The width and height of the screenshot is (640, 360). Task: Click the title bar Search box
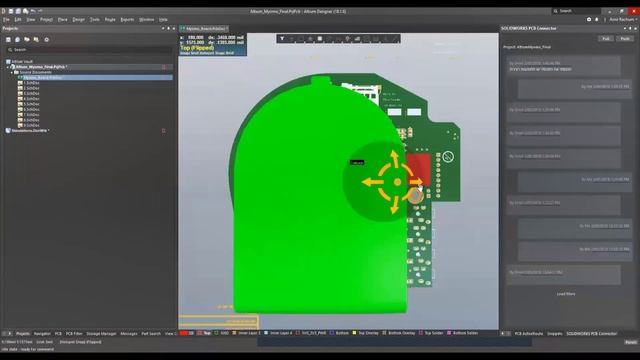click(x=577, y=11)
